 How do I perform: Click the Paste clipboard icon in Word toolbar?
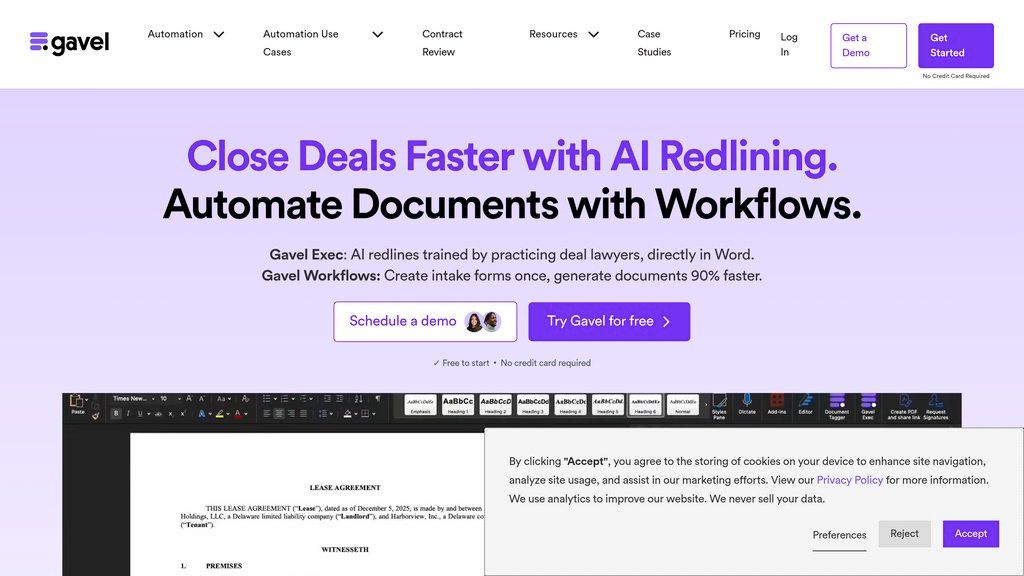click(76, 401)
